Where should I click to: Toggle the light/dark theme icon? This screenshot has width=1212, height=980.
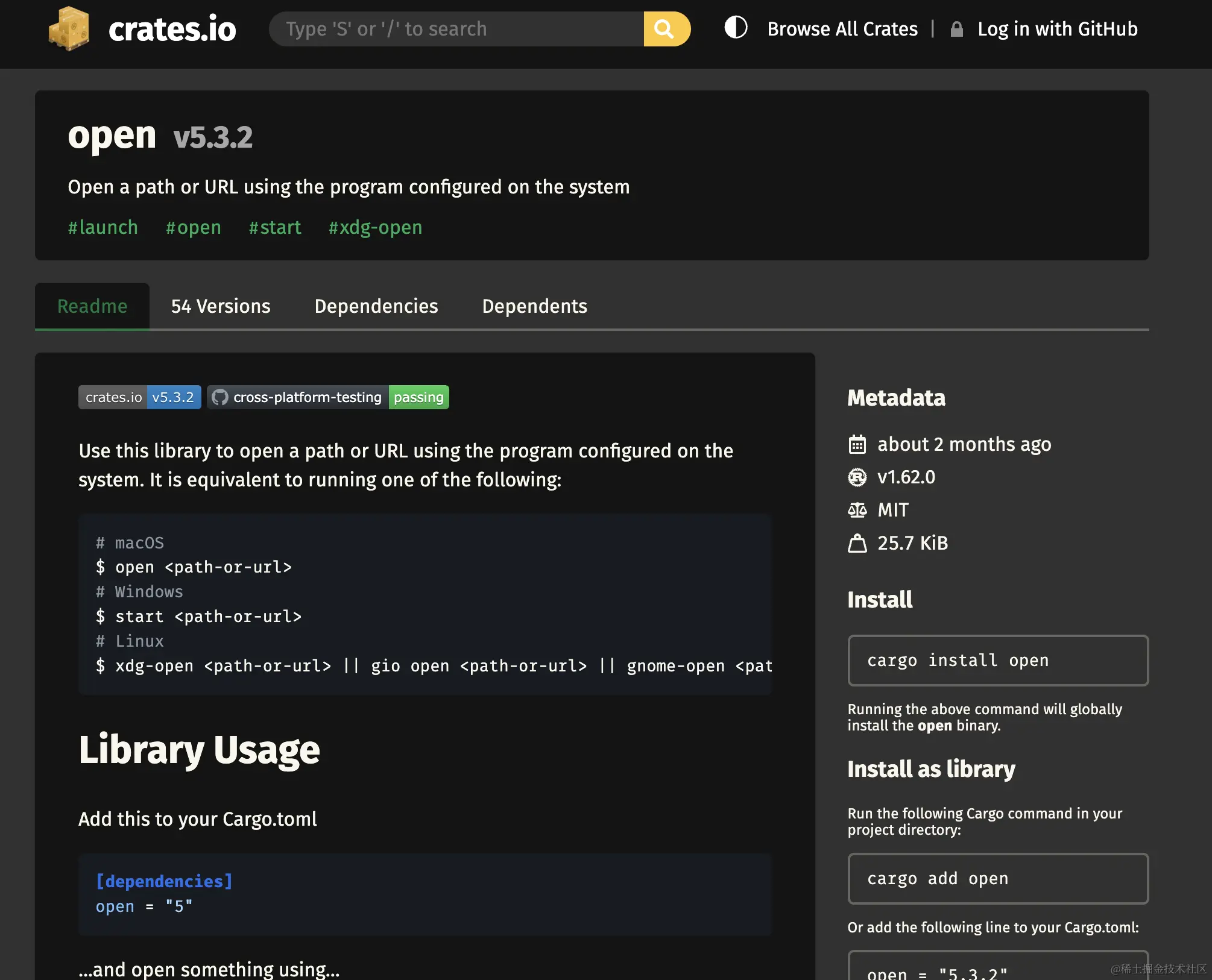click(736, 28)
